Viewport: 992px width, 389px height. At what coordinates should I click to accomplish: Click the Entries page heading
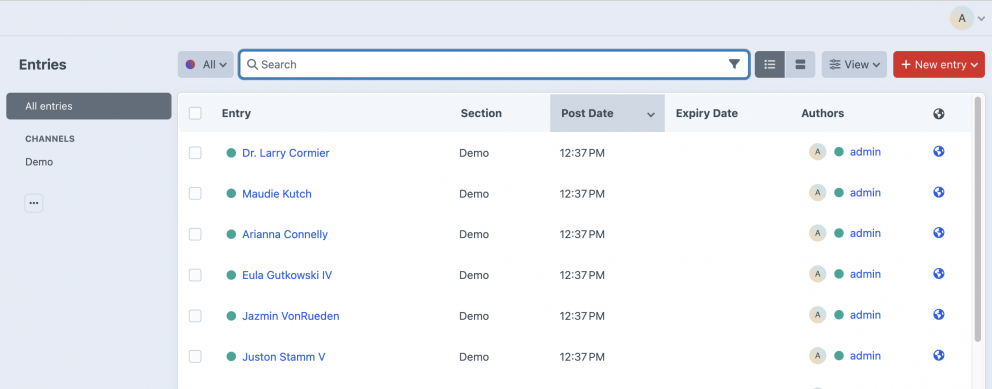(42, 65)
